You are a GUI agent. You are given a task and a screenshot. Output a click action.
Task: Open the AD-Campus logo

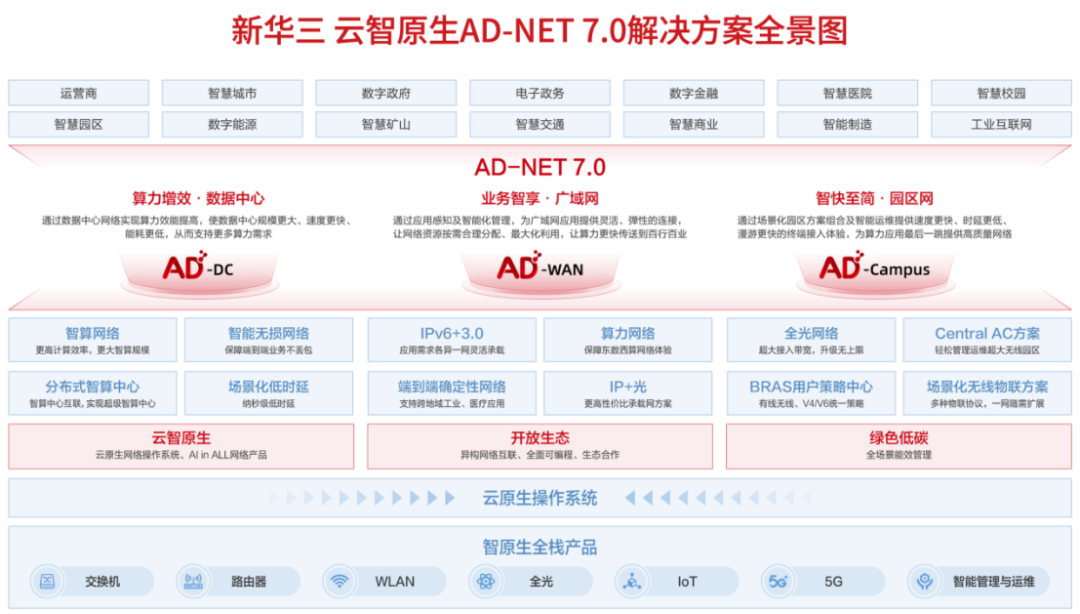[x=874, y=268]
